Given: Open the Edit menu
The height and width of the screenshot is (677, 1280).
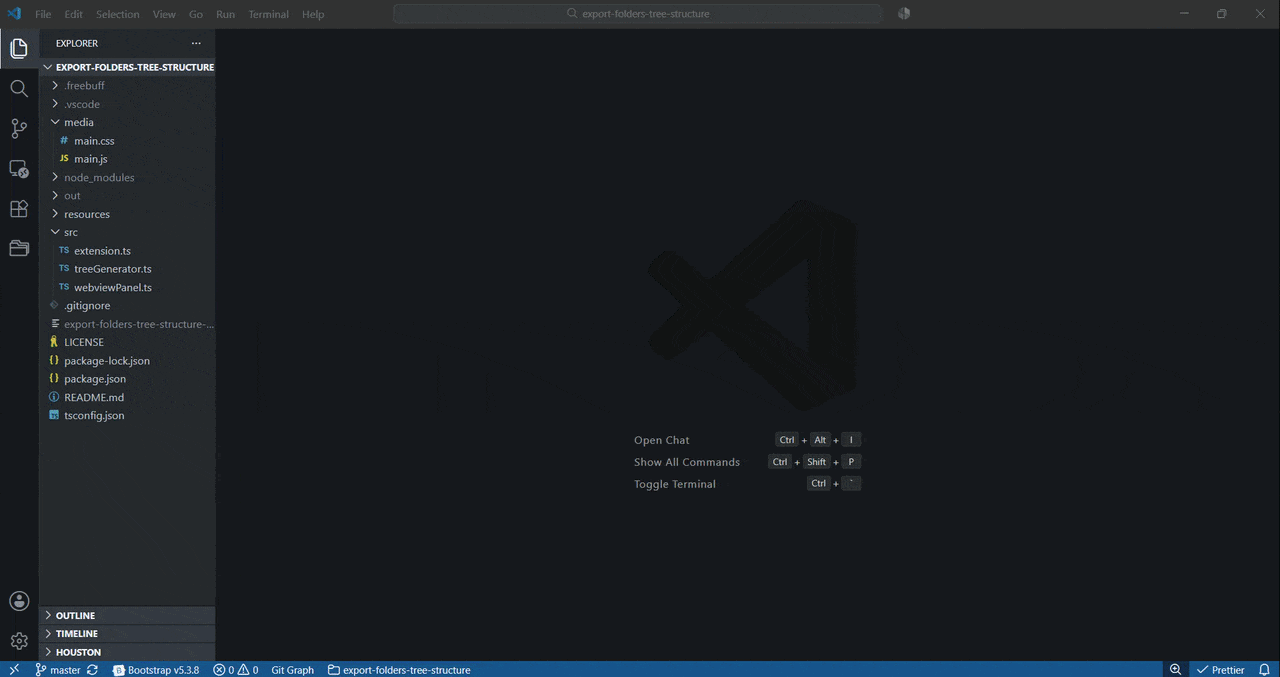Looking at the screenshot, I should click(74, 14).
